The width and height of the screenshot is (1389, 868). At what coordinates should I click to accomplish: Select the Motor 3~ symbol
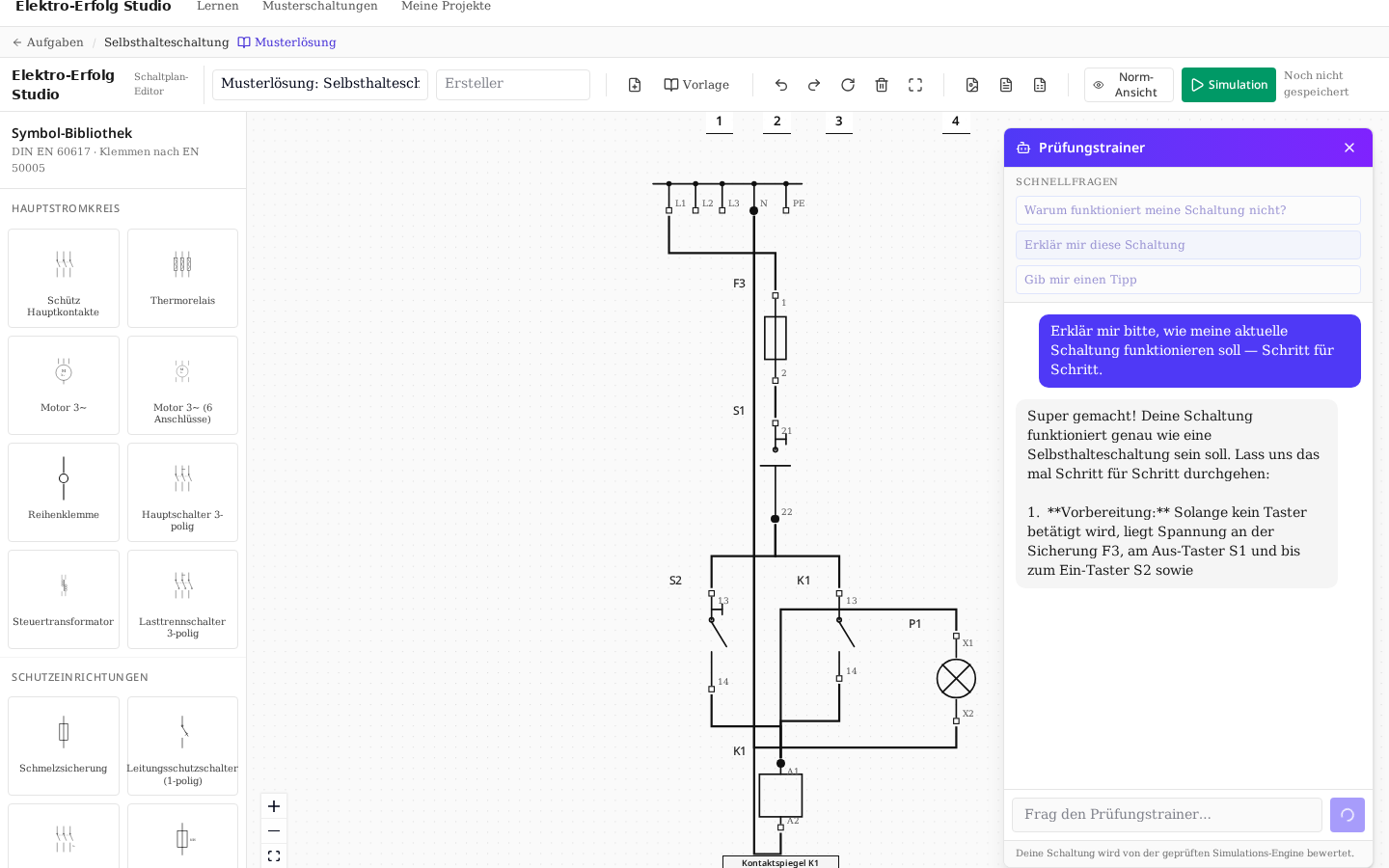(64, 385)
